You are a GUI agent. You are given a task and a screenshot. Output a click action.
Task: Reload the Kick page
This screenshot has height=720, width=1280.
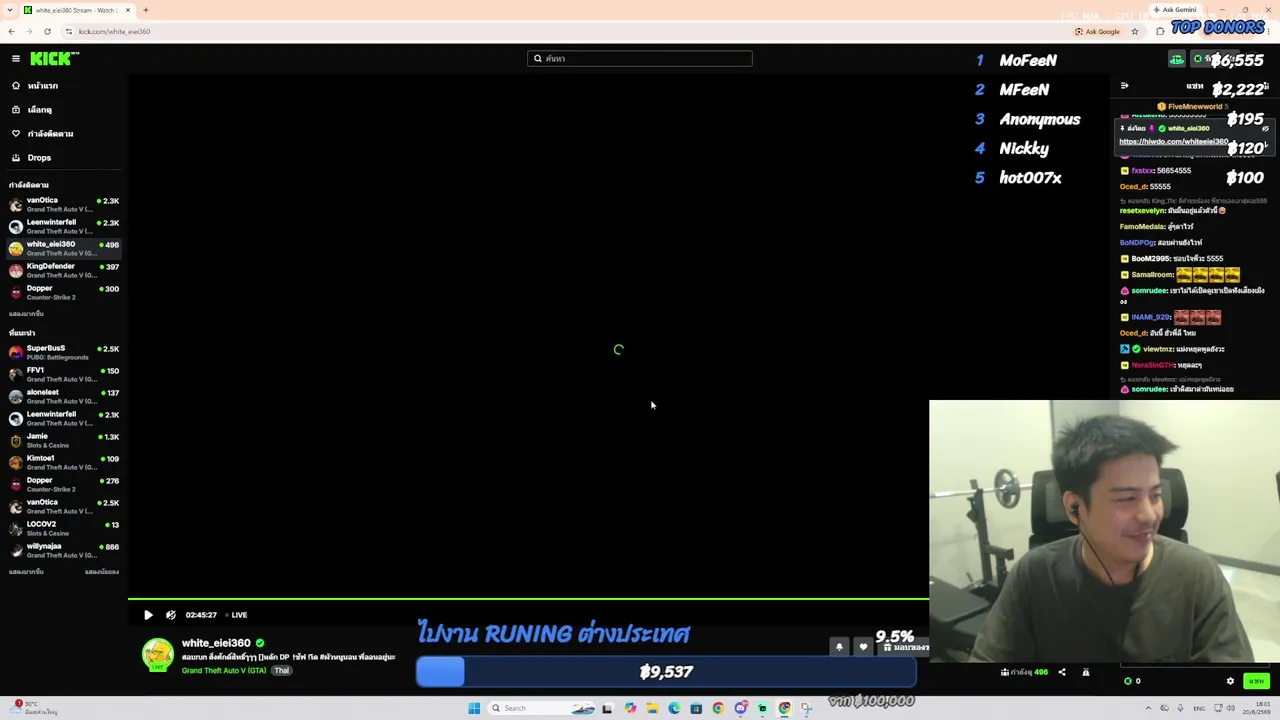pyautogui.click(x=47, y=31)
